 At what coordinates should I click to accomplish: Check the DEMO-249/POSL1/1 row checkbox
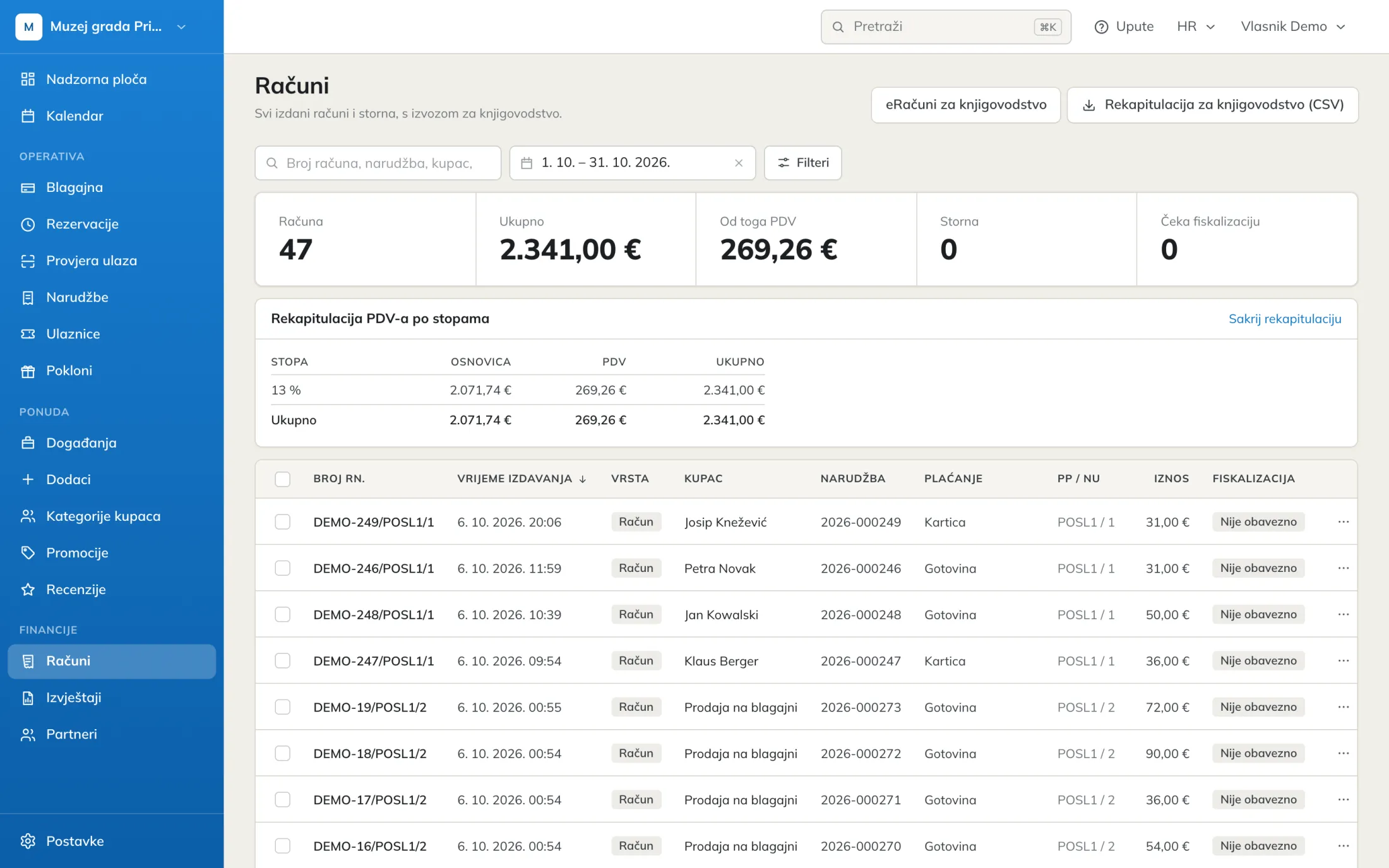tap(282, 522)
